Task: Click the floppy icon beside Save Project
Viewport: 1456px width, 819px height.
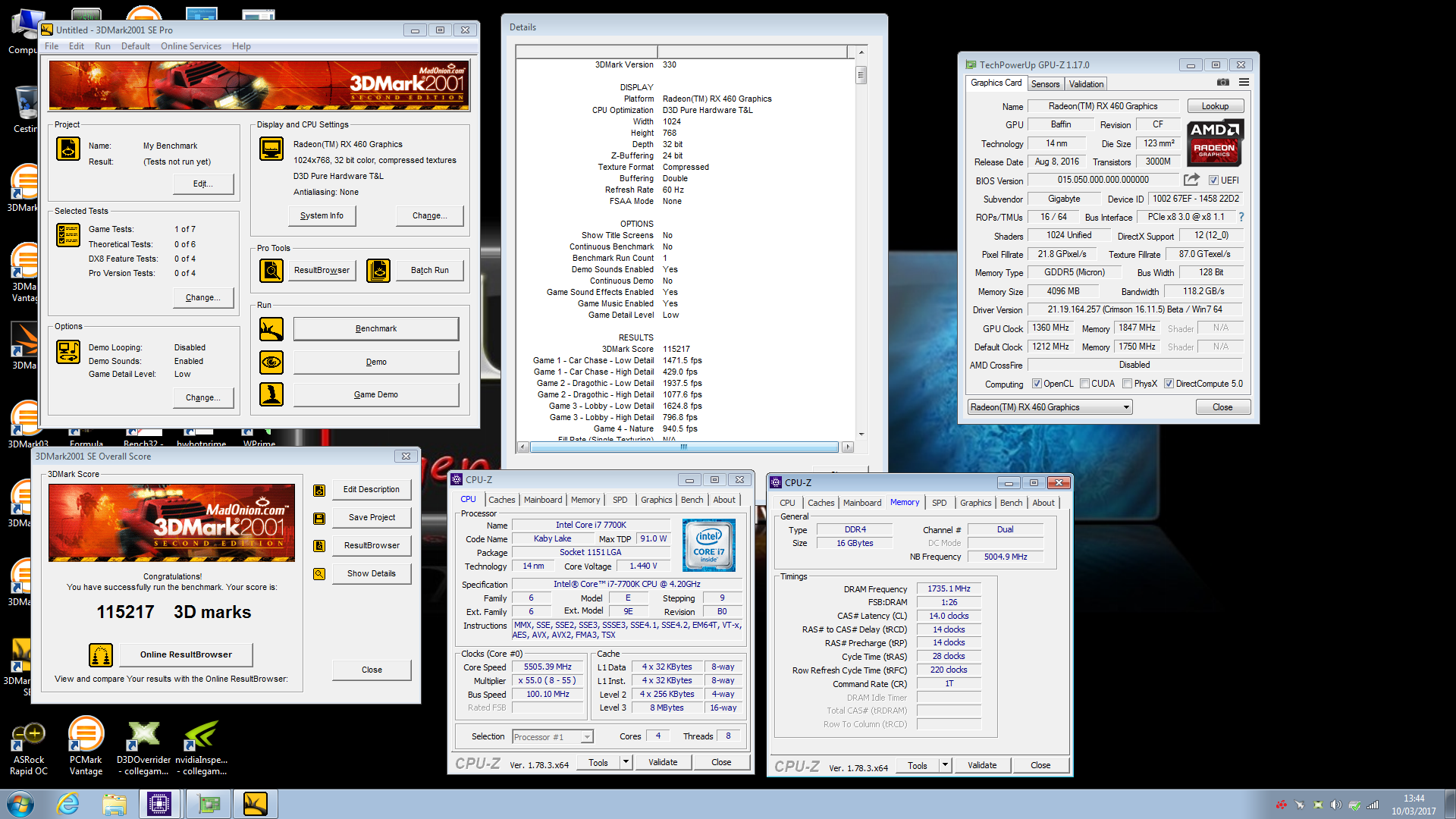Action: [319, 519]
